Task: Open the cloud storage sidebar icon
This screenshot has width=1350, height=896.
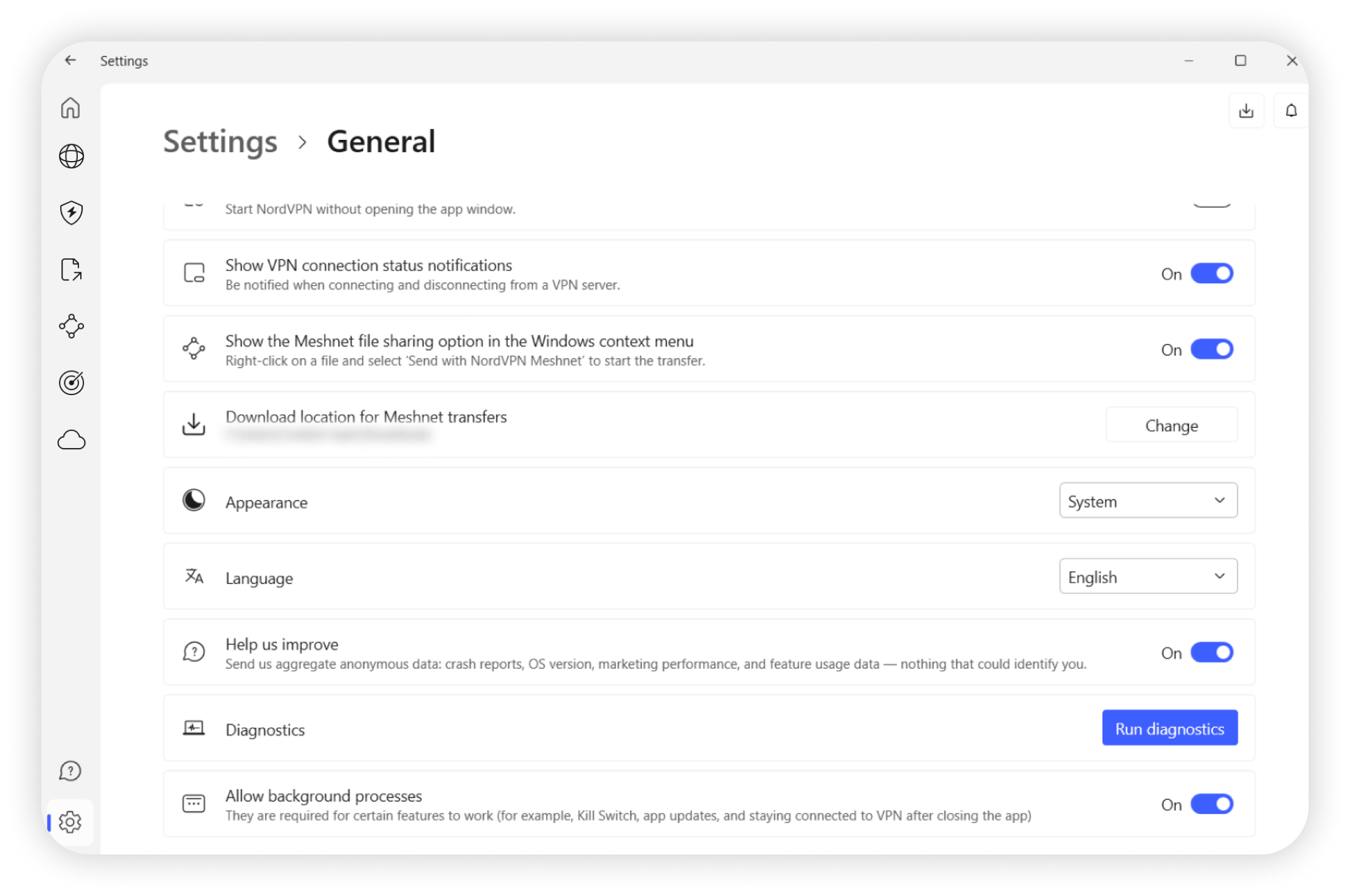Action: (71, 439)
